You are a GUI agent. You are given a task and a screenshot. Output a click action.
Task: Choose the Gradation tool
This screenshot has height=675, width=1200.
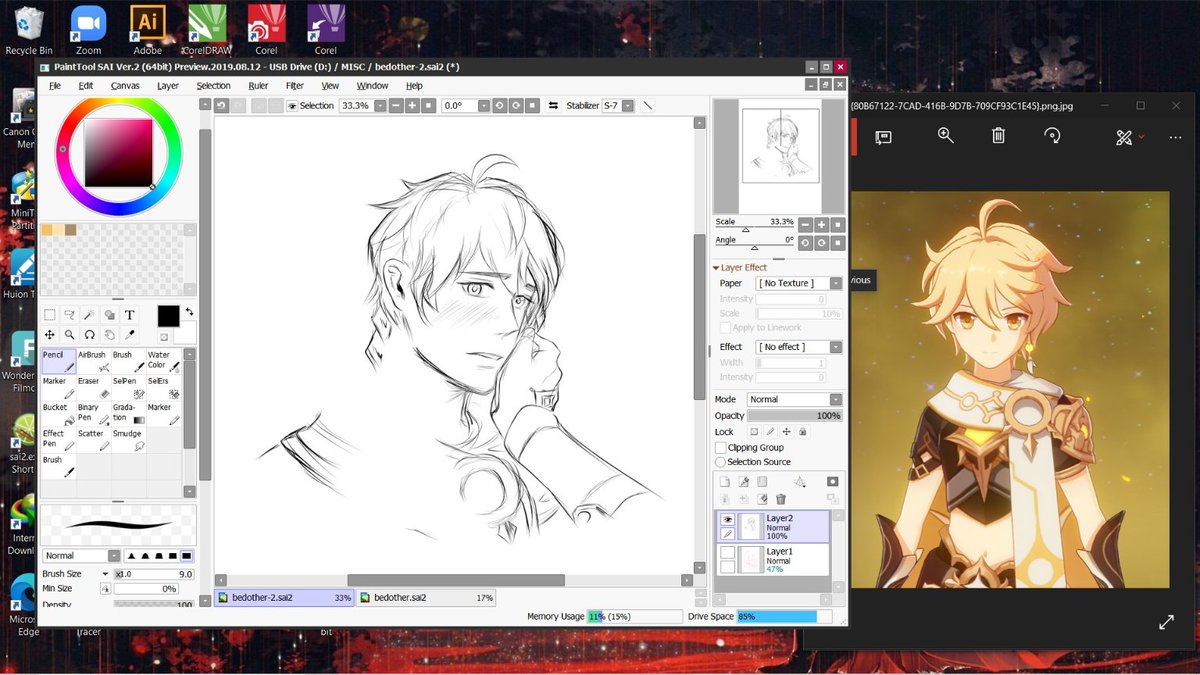pos(128,413)
